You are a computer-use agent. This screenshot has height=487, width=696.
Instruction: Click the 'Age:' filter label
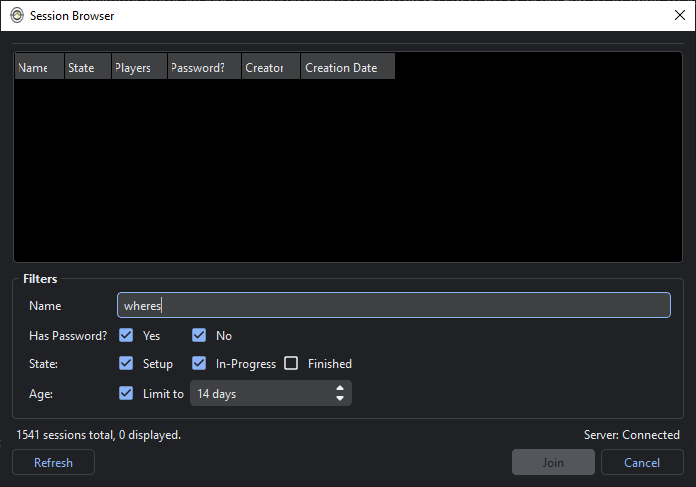click(x=41, y=394)
